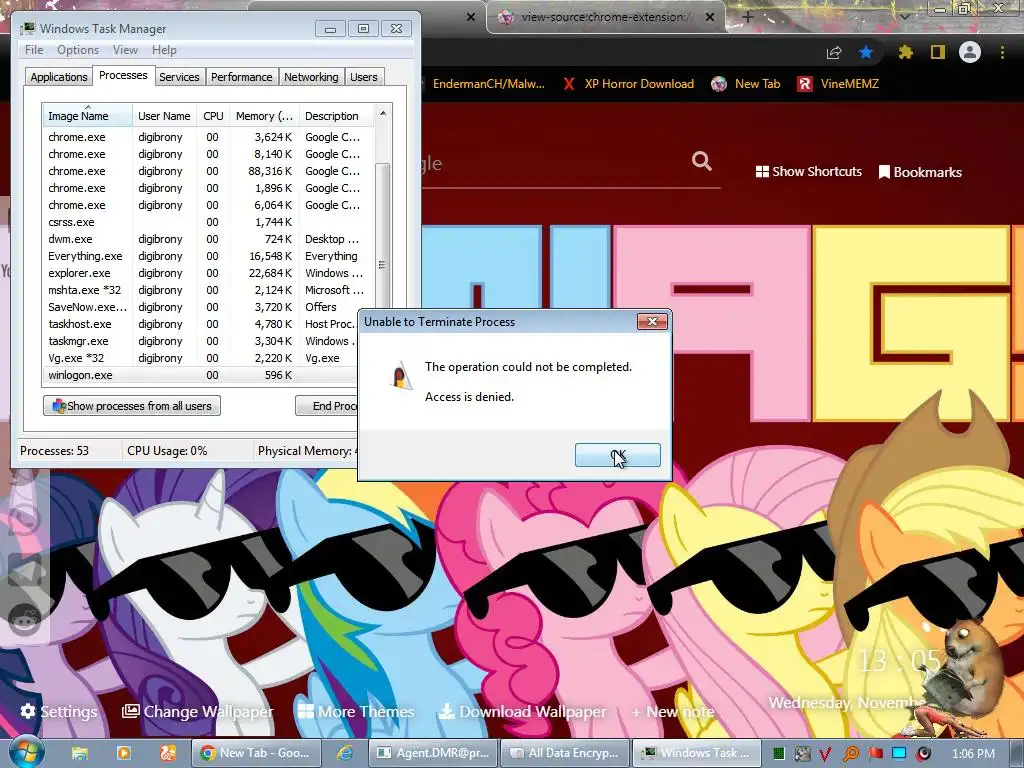Click the process list vertical scrollbar thumb
This screenshot has height=768, width=1024.
[383, 235]
